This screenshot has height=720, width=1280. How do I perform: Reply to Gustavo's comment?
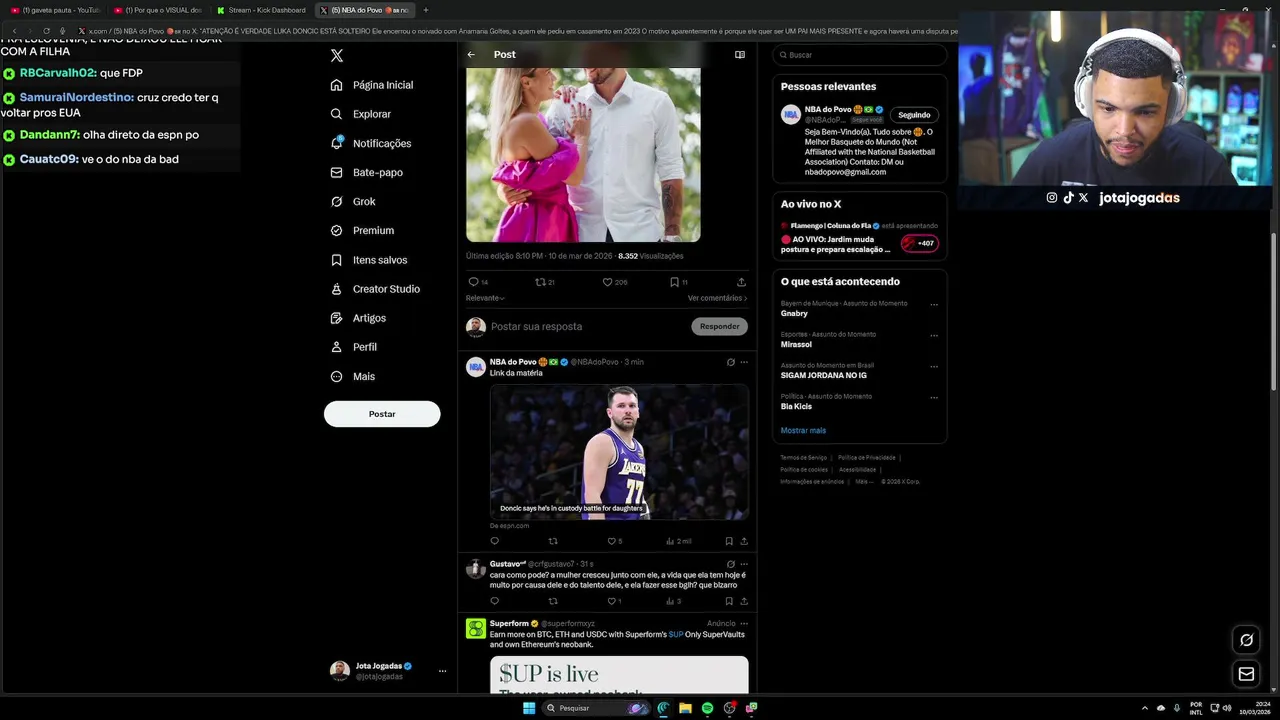(x=494, y=601)
